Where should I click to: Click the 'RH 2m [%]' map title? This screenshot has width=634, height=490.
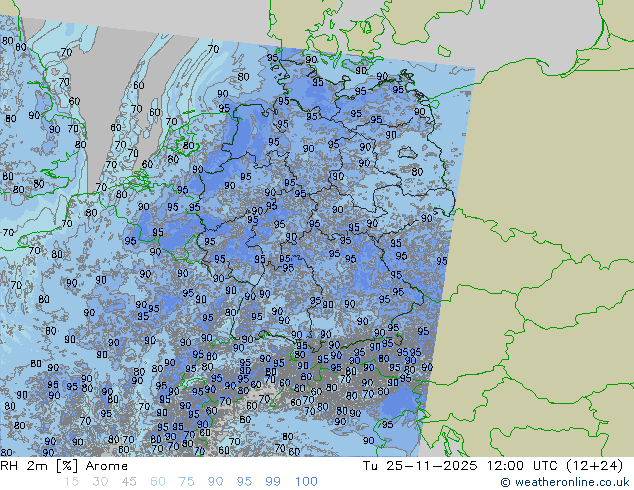tap(39, 466)
